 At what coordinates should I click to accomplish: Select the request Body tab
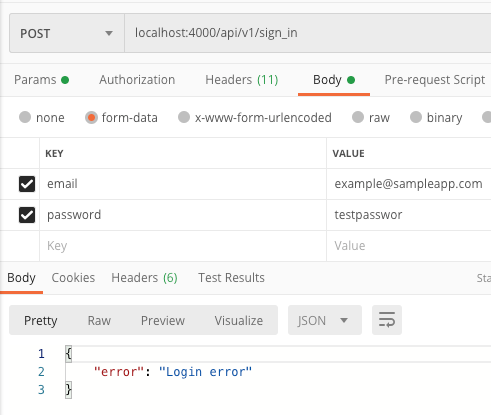tap(334, 80)
